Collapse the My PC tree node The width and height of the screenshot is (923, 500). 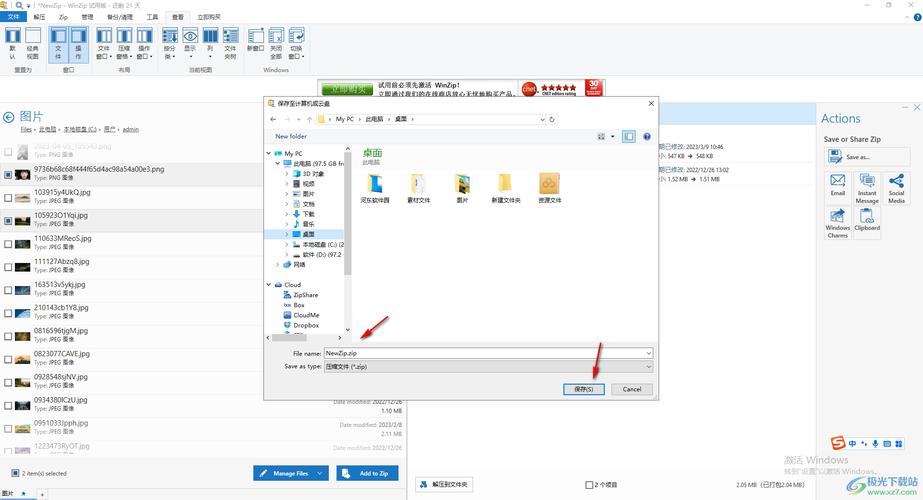[269, 153]
